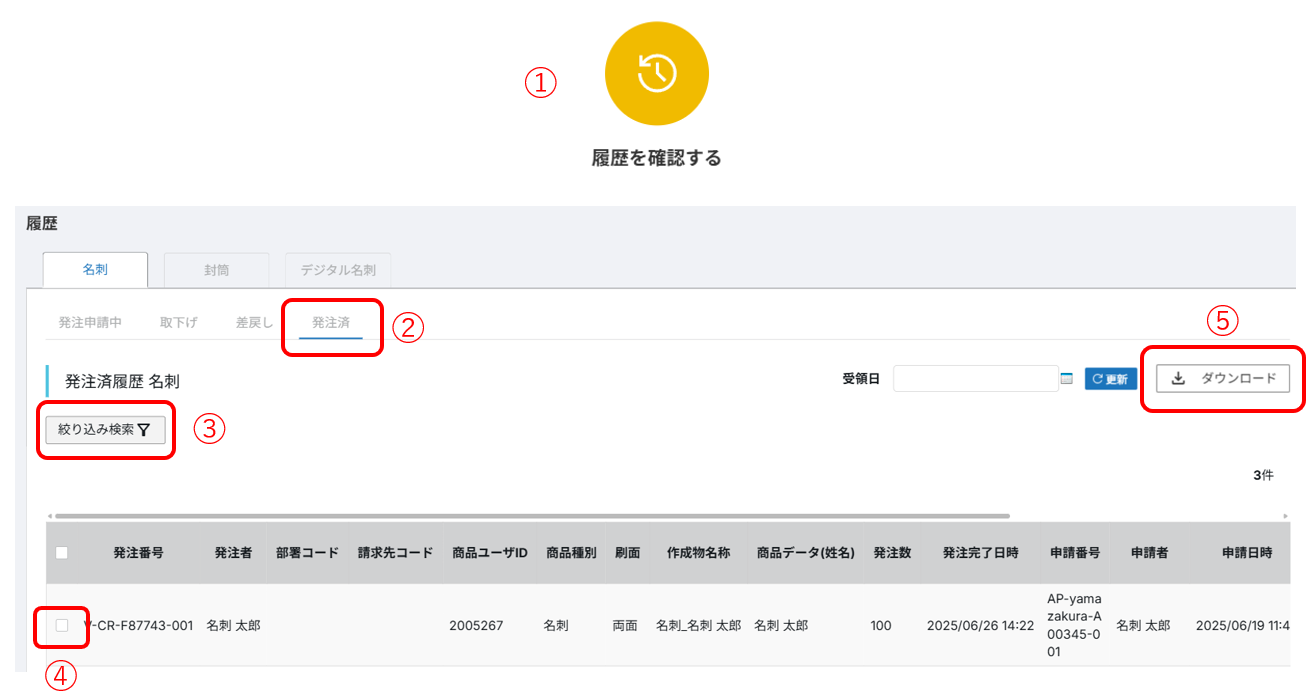1311x699 pixels.
Task: Select all rows with header checkbox
Action: point(62,552)
